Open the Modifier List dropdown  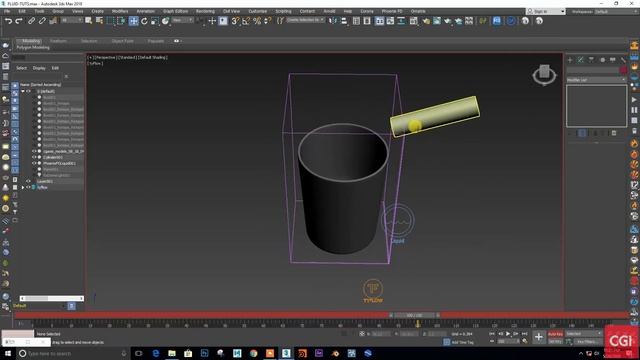(x=596, y=80)
